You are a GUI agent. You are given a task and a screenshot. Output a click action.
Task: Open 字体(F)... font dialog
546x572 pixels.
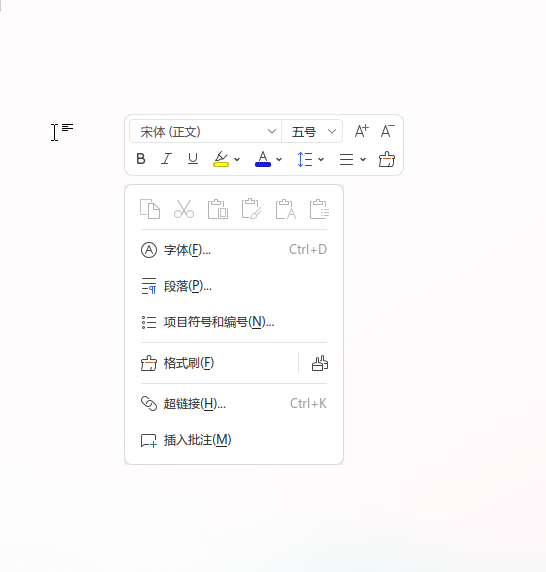point(234,250)
